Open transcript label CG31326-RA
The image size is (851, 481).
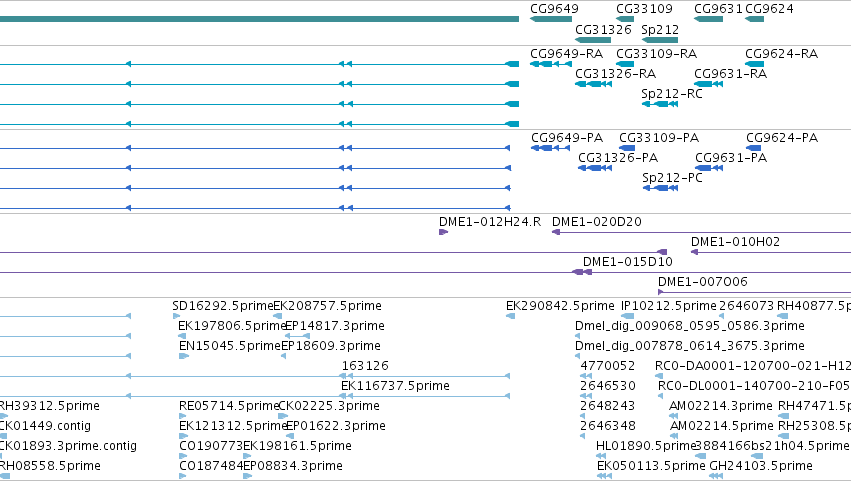point(615,73)
